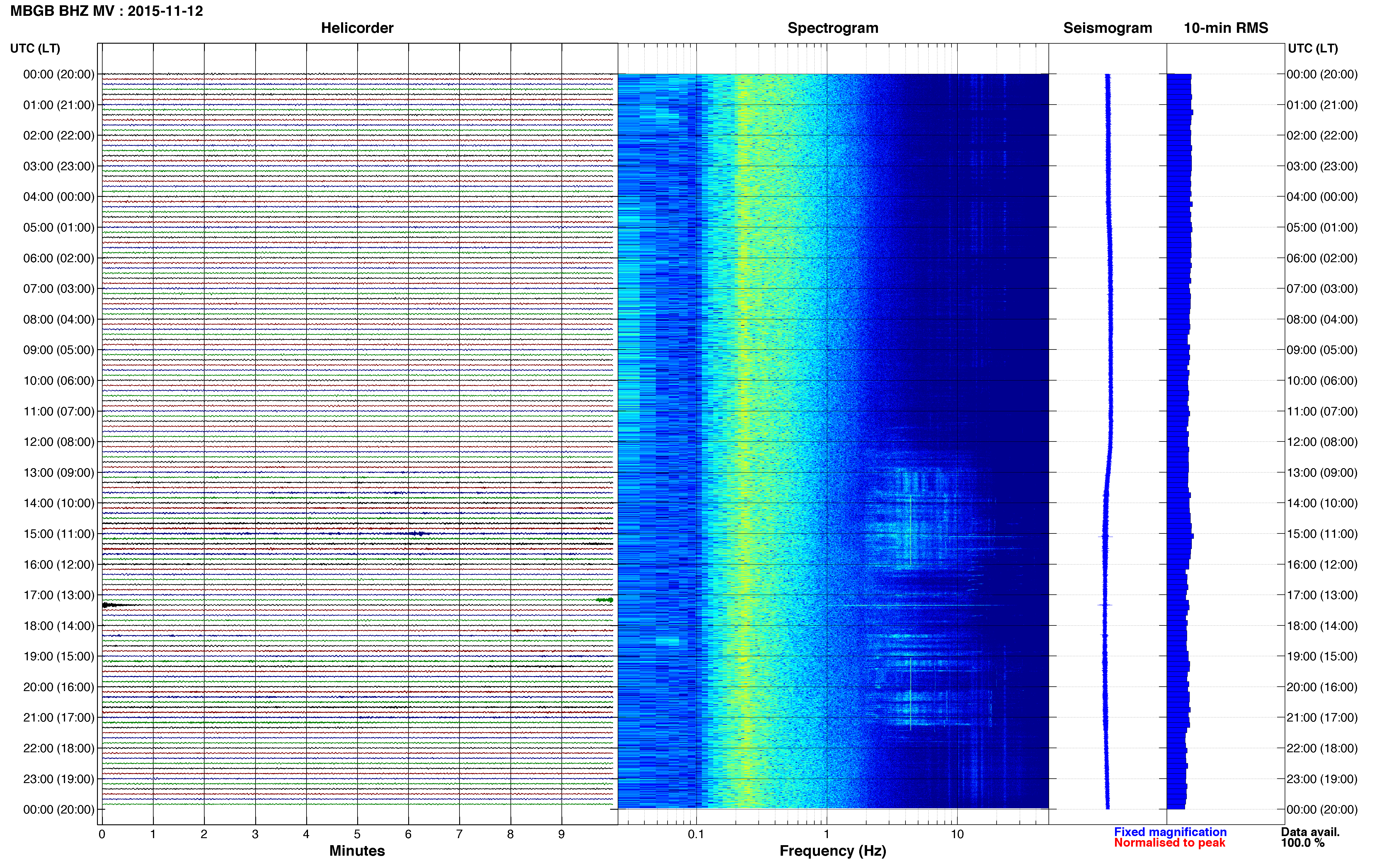Click the minute tick label 5
1389x868 pixels.
tap(357, 834)
